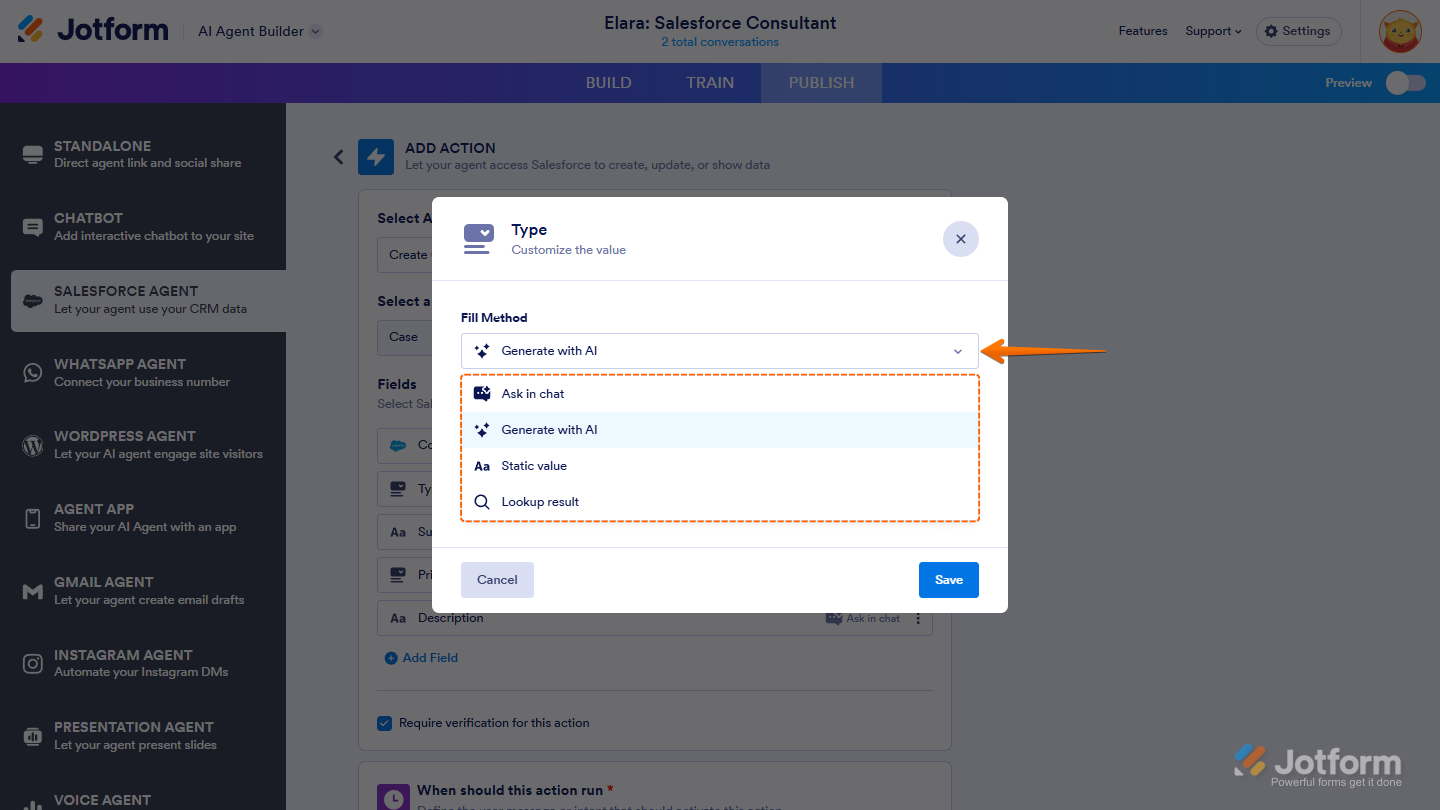Click the Jotform logo in top left
Image resolution: width=1440 pixels, height=810 pixels.
(92, 29)
